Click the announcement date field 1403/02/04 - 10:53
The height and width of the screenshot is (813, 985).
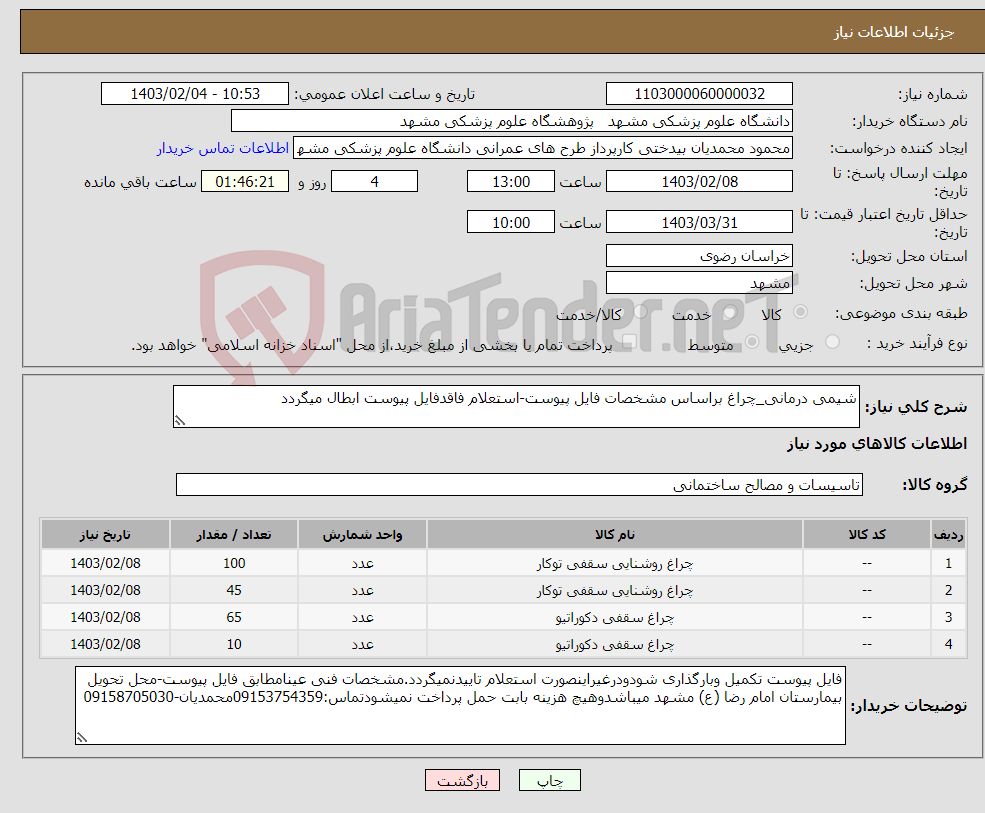coord(195,94)
